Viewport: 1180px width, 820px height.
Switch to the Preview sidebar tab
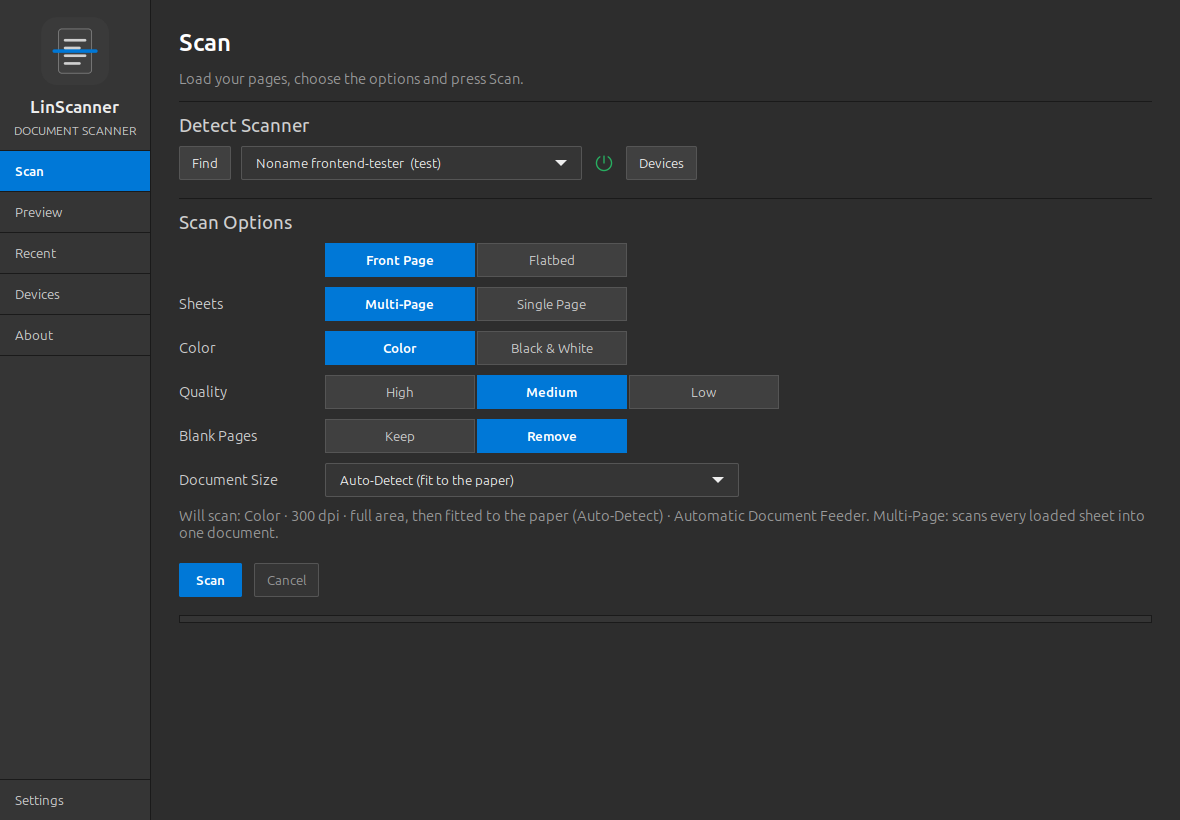point(75,212)
